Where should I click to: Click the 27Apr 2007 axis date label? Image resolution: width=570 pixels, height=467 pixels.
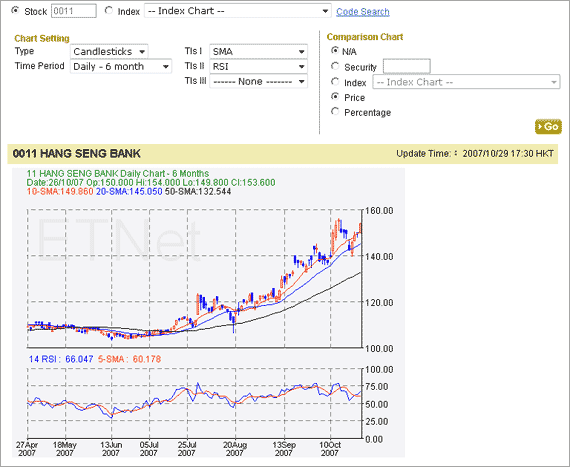coord(27,449)
